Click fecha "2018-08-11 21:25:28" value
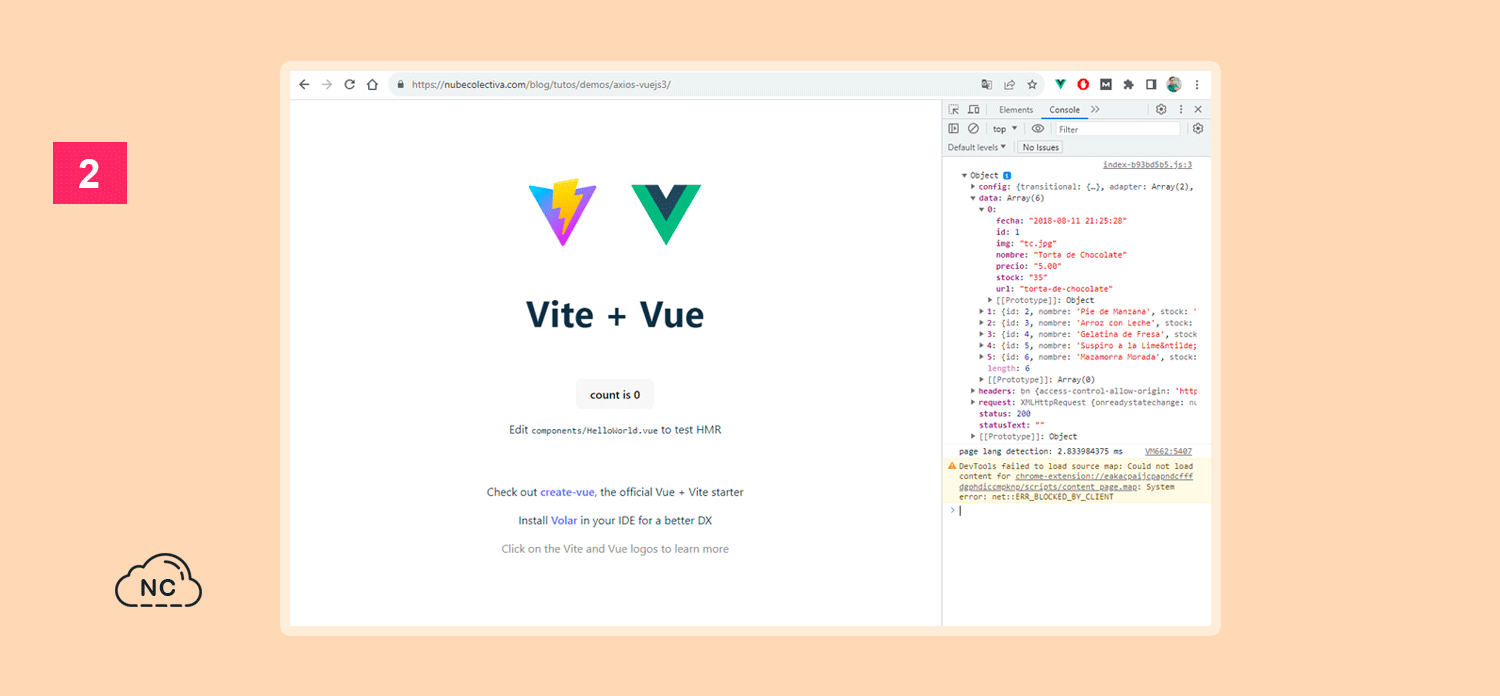 1076,220
